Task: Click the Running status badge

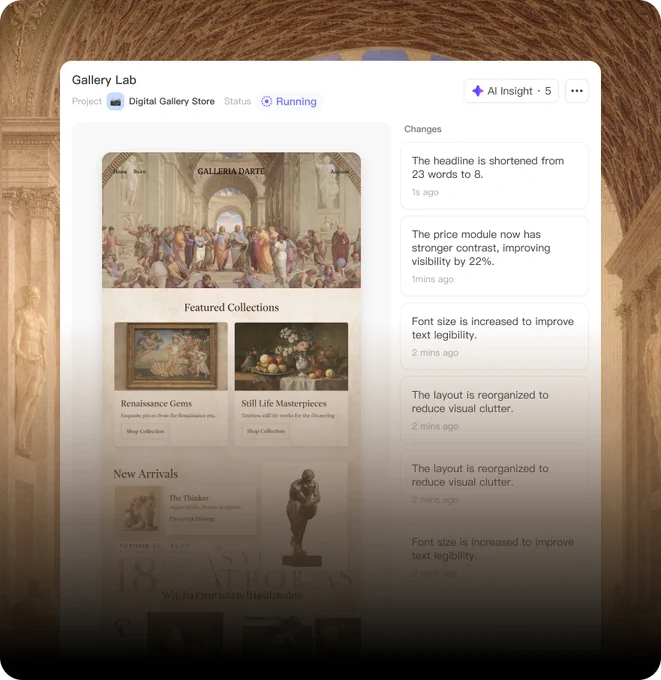Action: (289, 101)
